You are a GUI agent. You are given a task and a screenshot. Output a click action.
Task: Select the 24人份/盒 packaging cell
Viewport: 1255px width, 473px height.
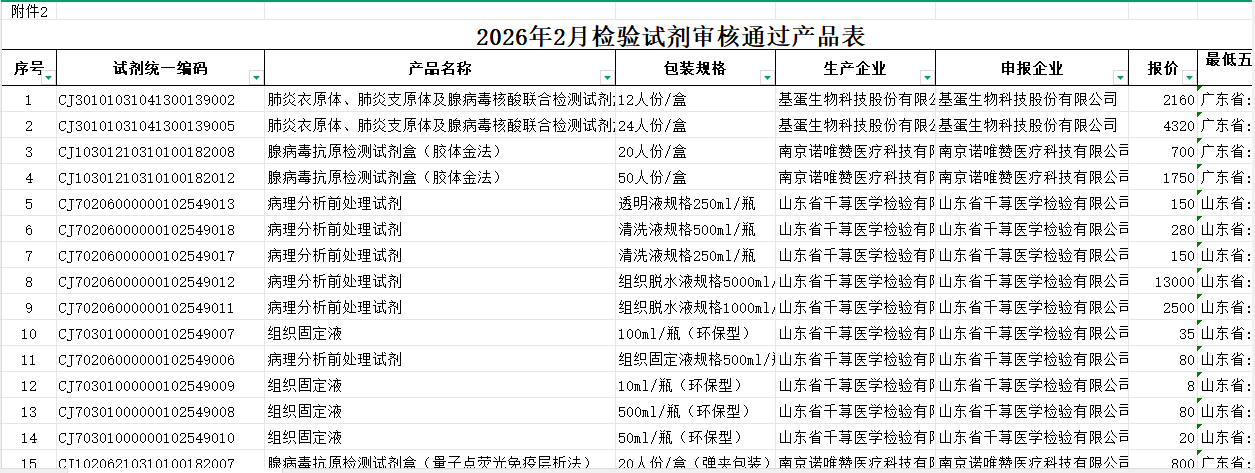tap(695, 126)
